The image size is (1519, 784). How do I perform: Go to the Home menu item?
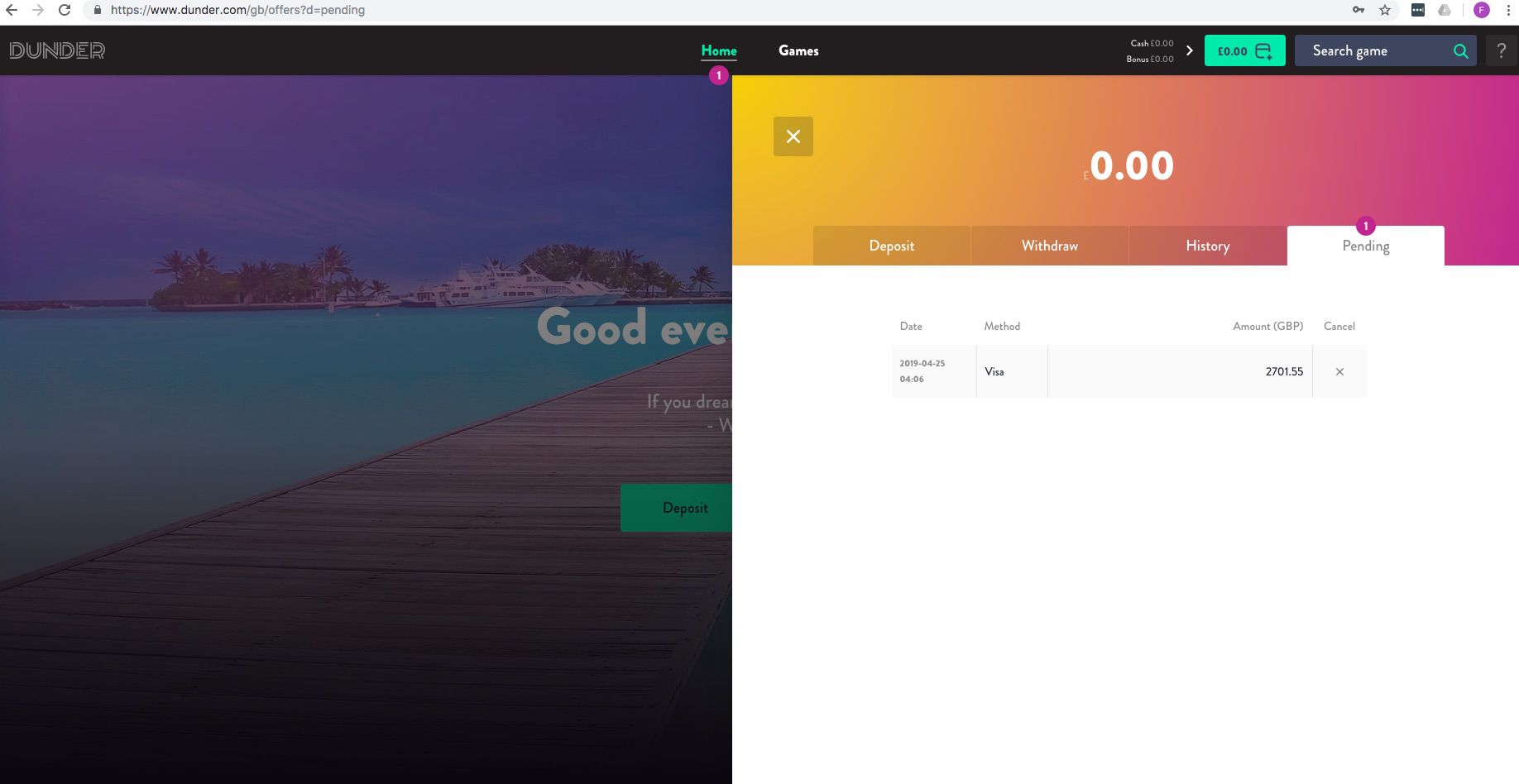click(x=719, y=50)
